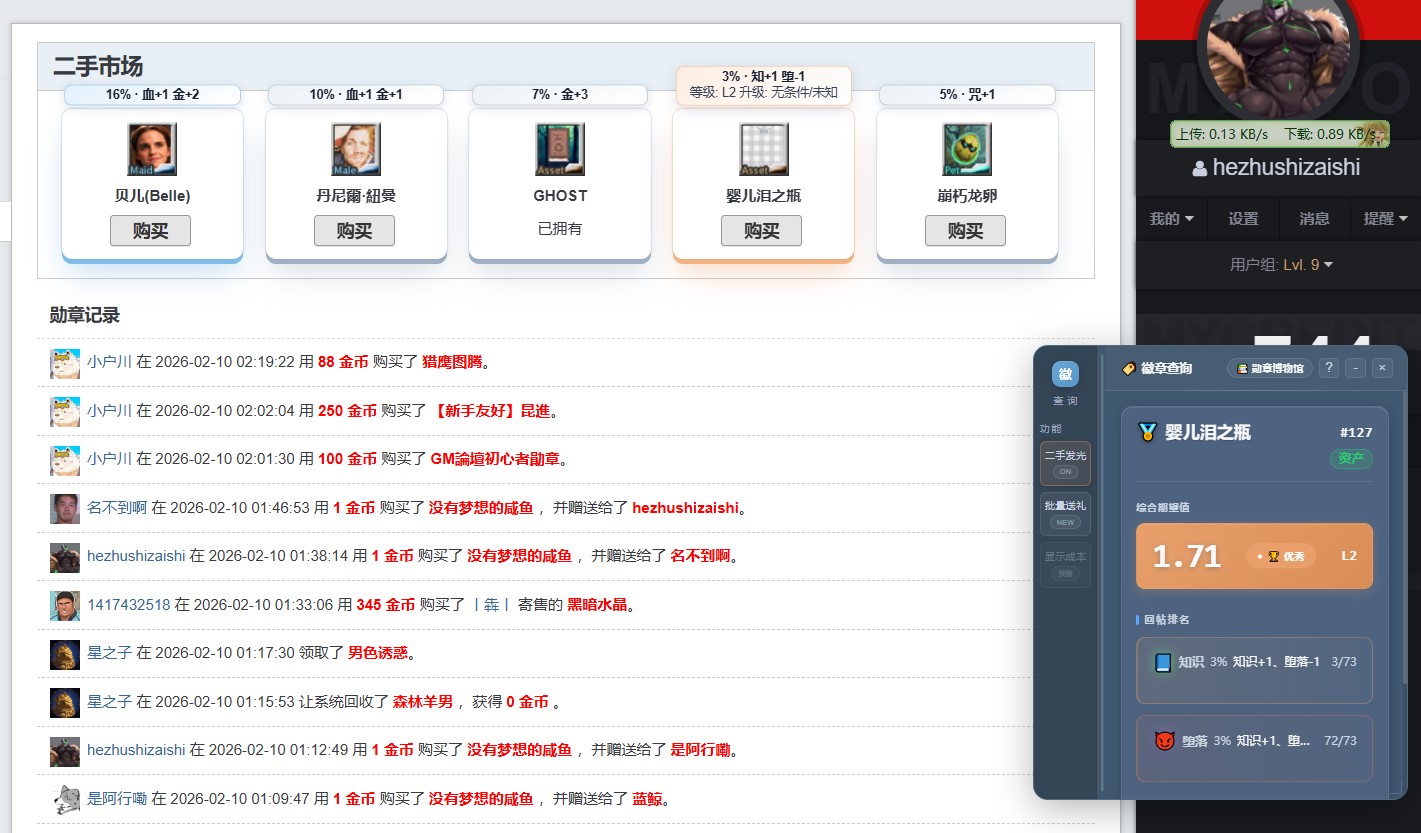Expand the 提醒 dropdown menu

1385,219
